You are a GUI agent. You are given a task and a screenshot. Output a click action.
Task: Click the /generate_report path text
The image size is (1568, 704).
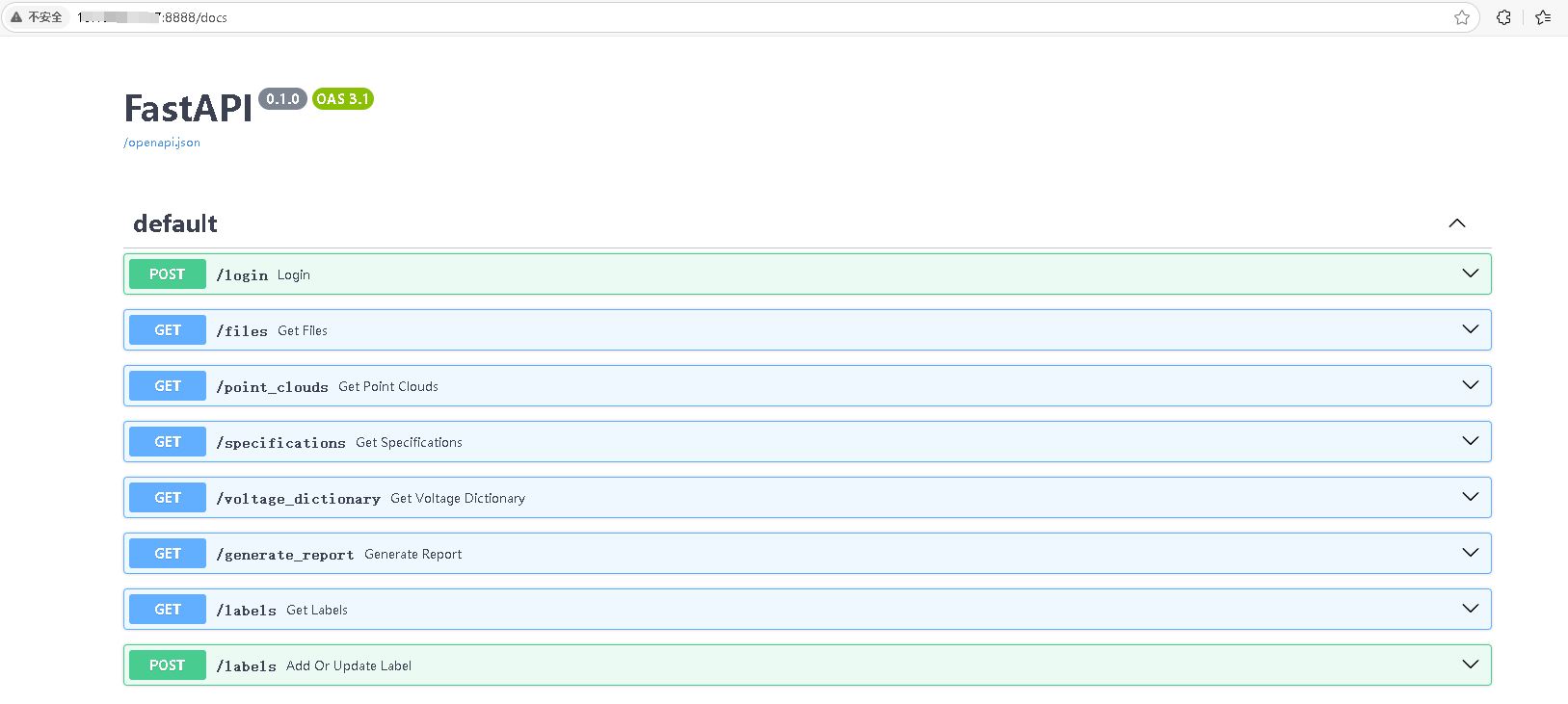tap(285, 555)
